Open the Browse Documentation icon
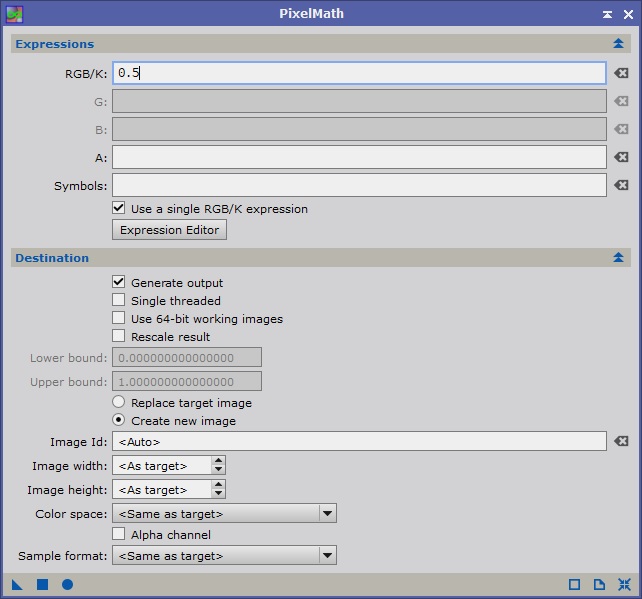Viewport: 642px width, 599px height. pyautogui.click(x=599, y=584)
